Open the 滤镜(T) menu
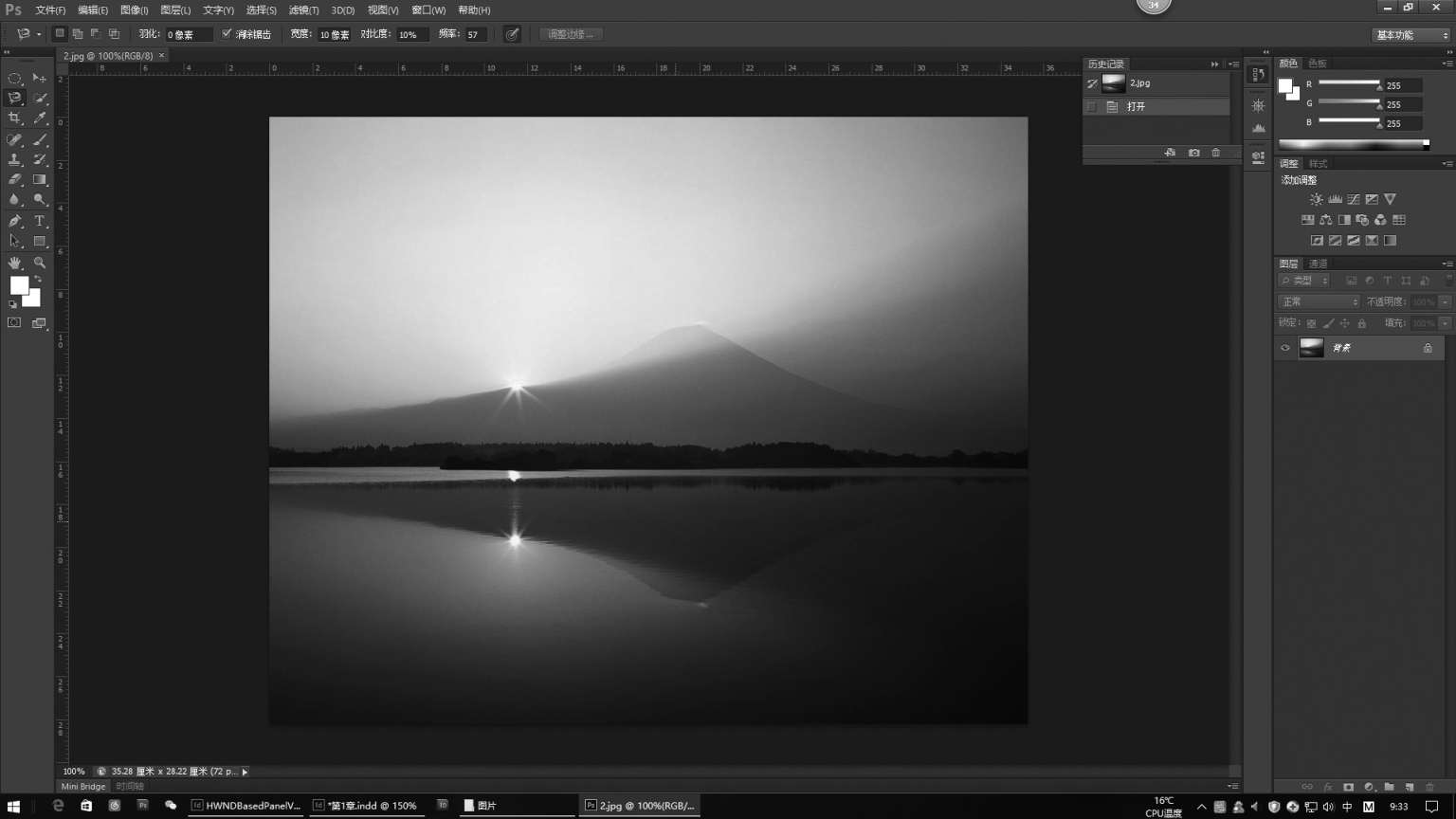 [303, 10]
